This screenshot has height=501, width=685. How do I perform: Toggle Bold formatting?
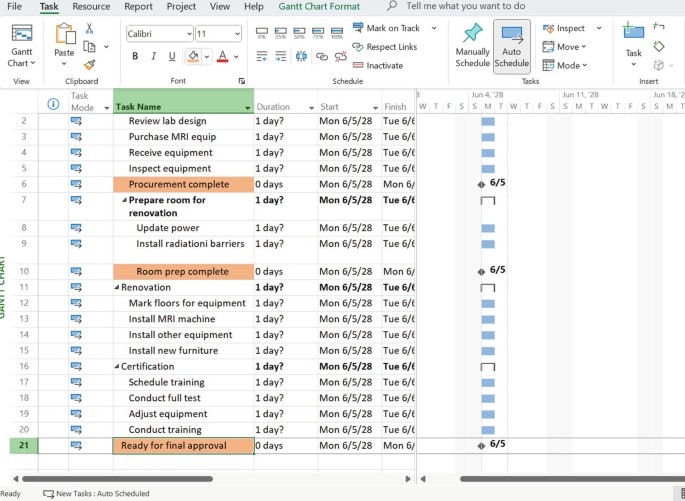coord(135,56)
